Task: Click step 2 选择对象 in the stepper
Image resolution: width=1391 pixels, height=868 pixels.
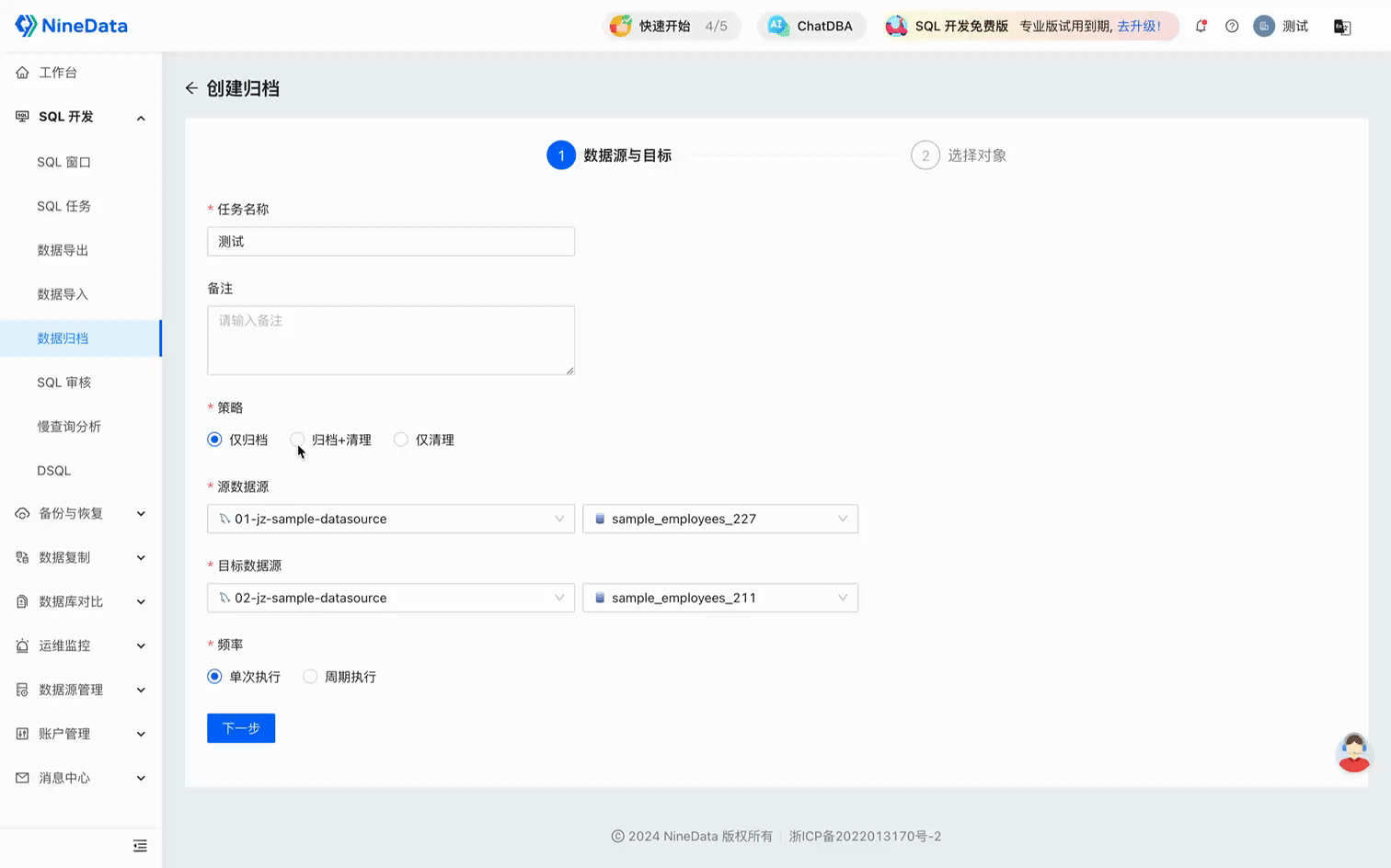Action: click(959, 155)
